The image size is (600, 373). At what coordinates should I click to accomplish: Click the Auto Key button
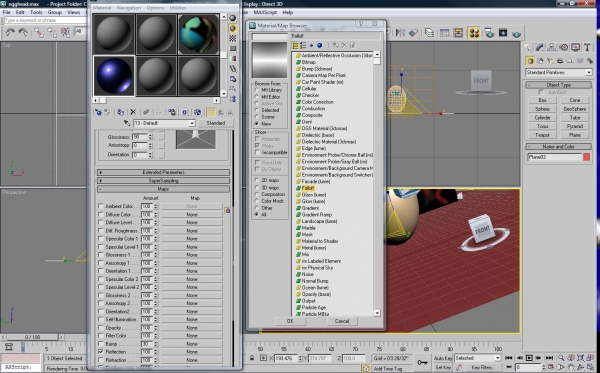[443, 358]
